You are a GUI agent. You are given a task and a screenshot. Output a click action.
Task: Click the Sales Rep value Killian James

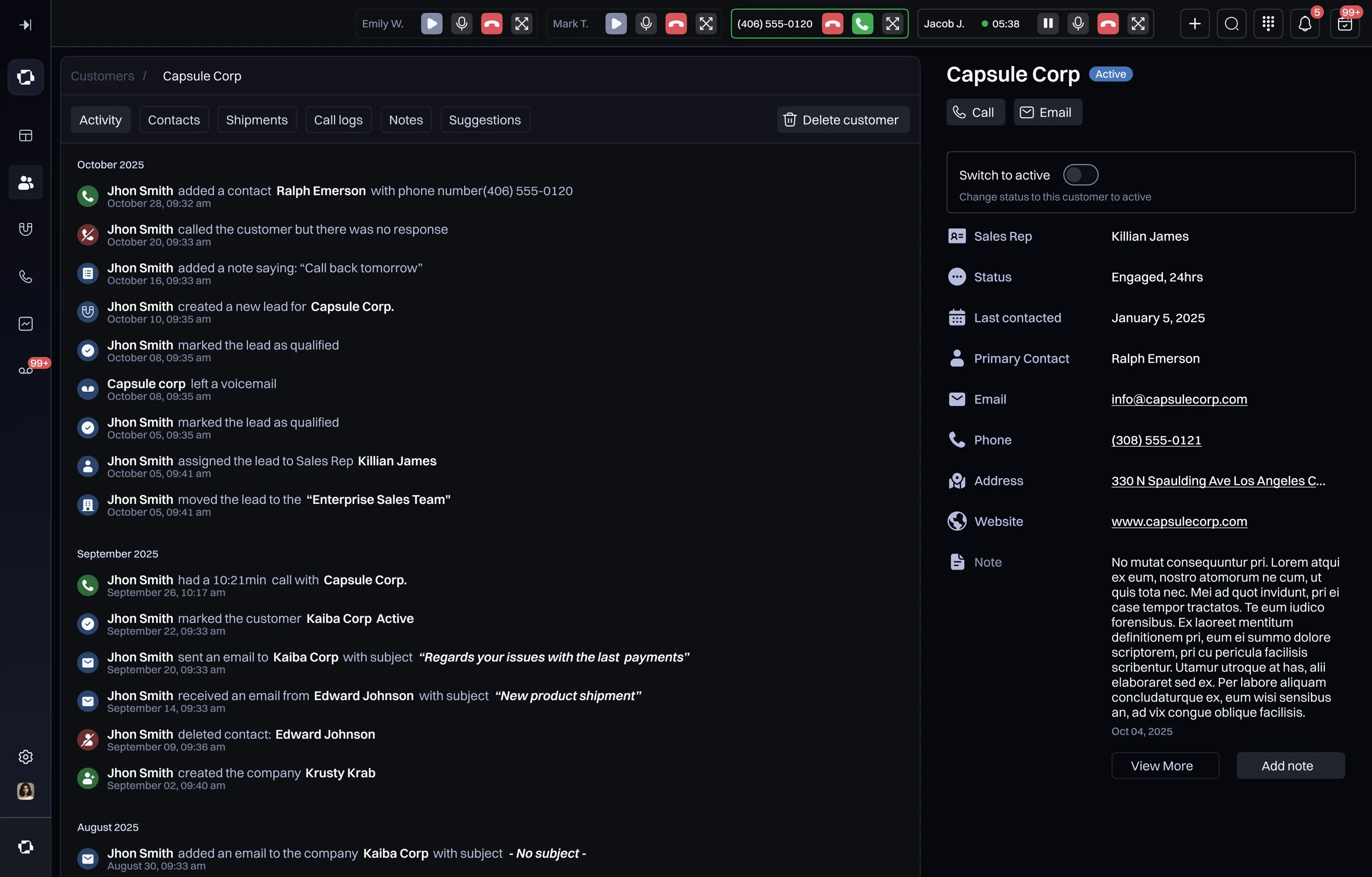point(1150,236)
